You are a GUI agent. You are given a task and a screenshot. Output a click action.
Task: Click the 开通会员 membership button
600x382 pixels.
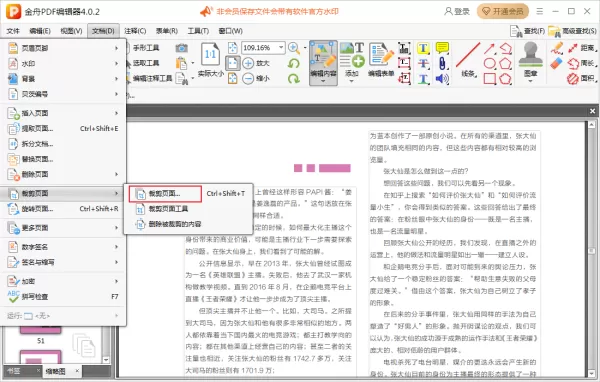[503, 11]
